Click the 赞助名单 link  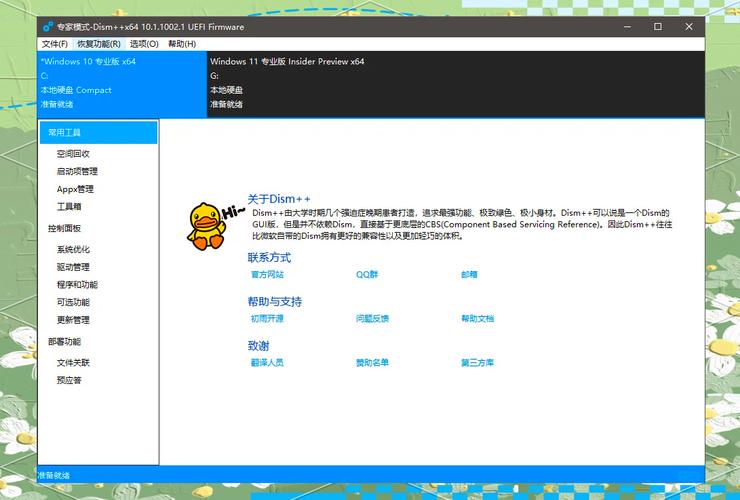pyautogui.click(x=372, y=363)
